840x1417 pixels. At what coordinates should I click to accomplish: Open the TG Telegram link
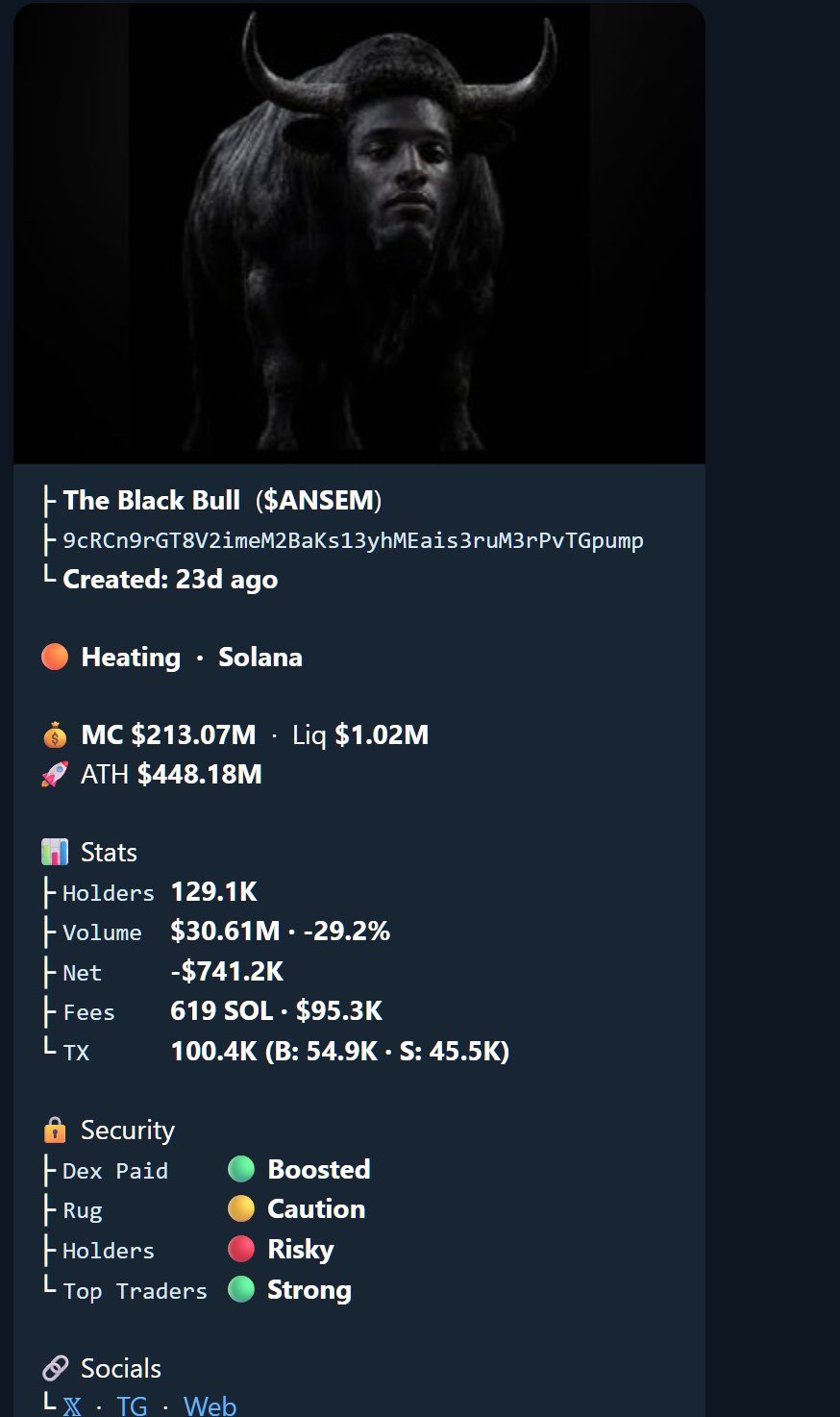[x=132, y=1405]
